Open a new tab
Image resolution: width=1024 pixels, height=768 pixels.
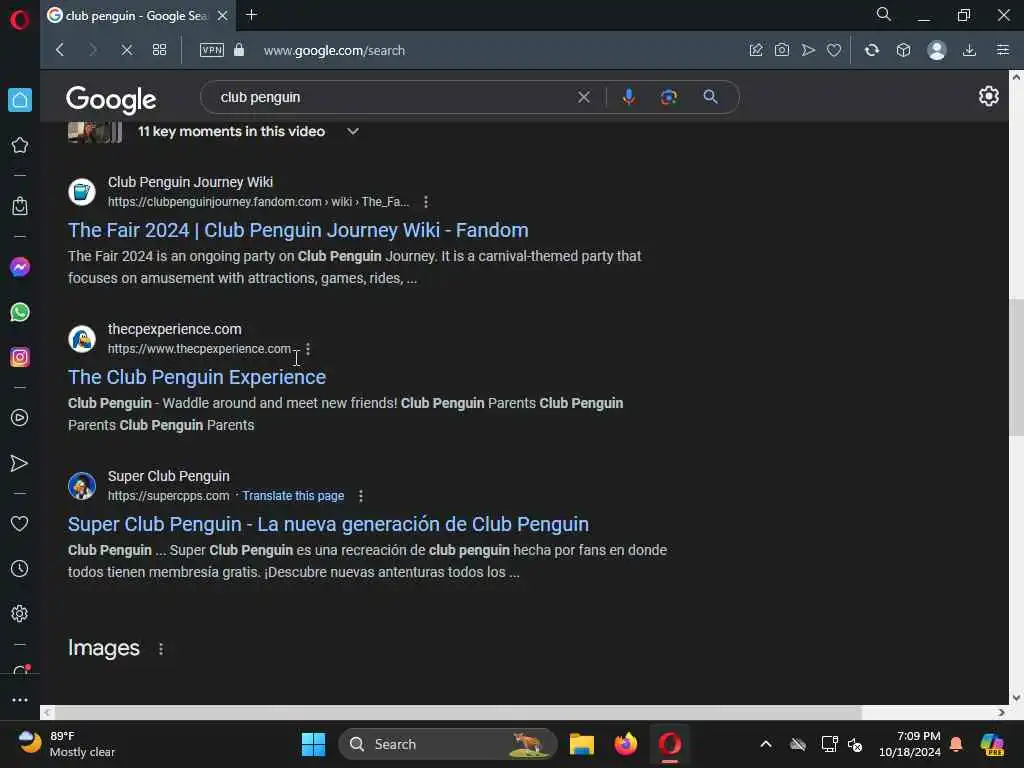251,14
